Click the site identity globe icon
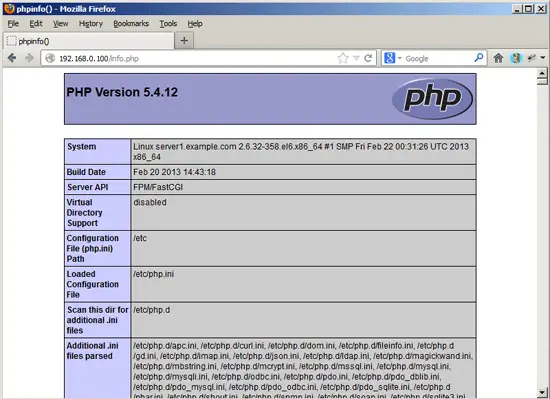The height and width of the screenshot is (399, 550). pyautogui.click(x=50, y=58)
